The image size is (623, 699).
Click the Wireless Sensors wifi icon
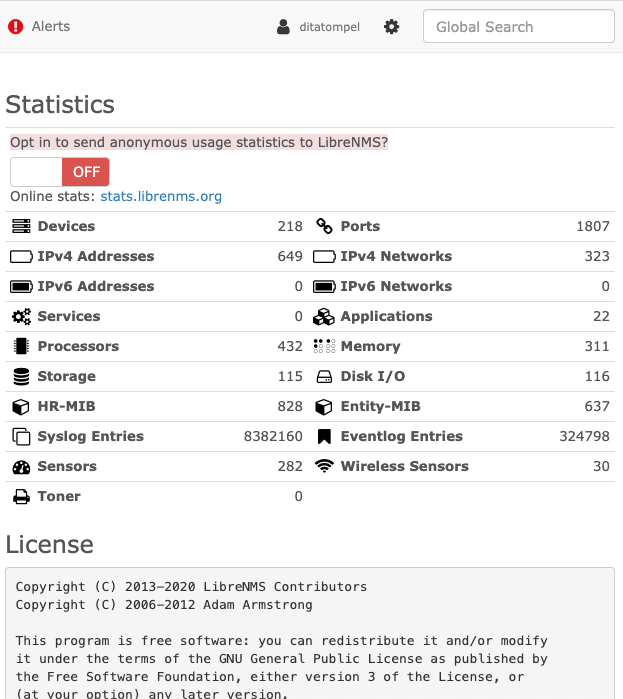[x=324, y=466]
